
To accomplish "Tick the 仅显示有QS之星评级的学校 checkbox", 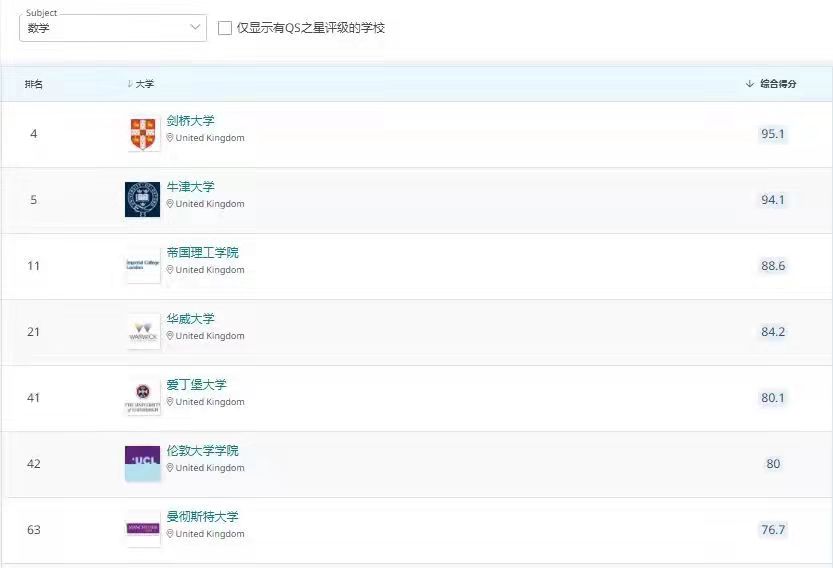I will coord(225,28).
